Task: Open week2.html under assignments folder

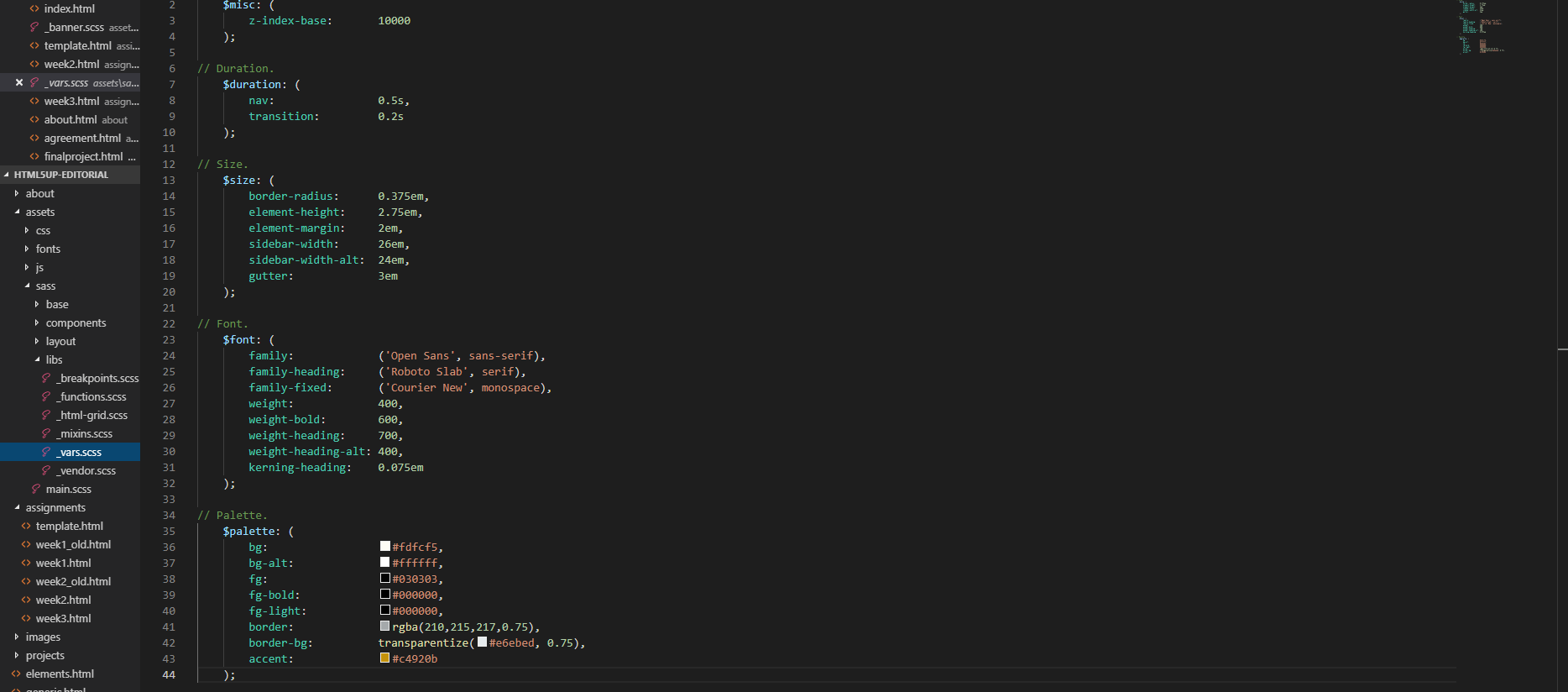Action: pos(64,600)
